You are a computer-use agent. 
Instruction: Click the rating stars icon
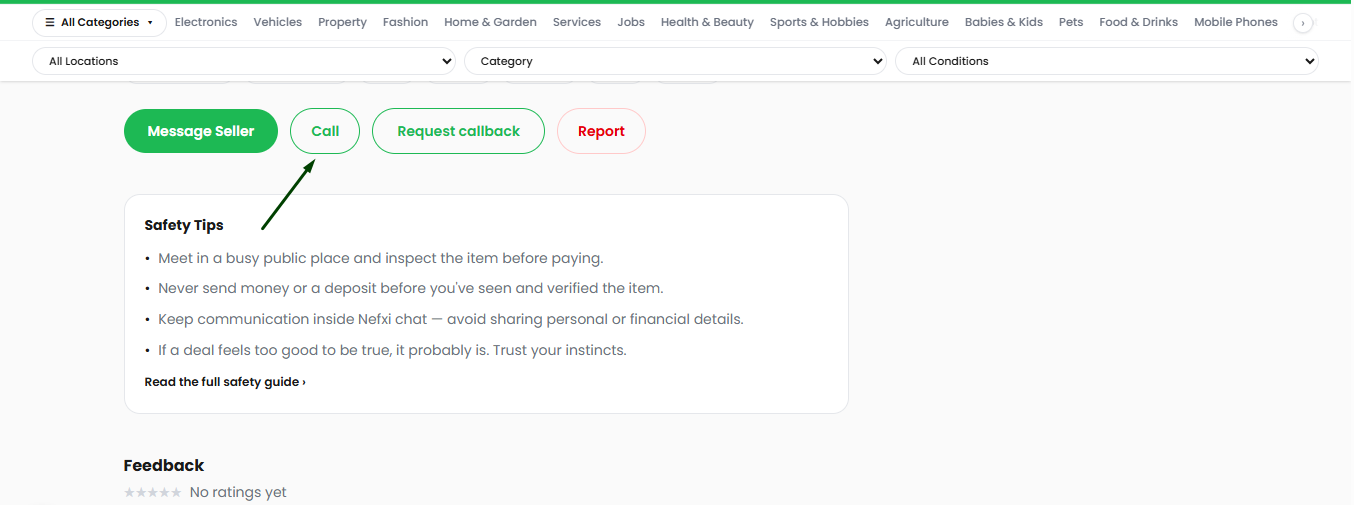(153, 492)
